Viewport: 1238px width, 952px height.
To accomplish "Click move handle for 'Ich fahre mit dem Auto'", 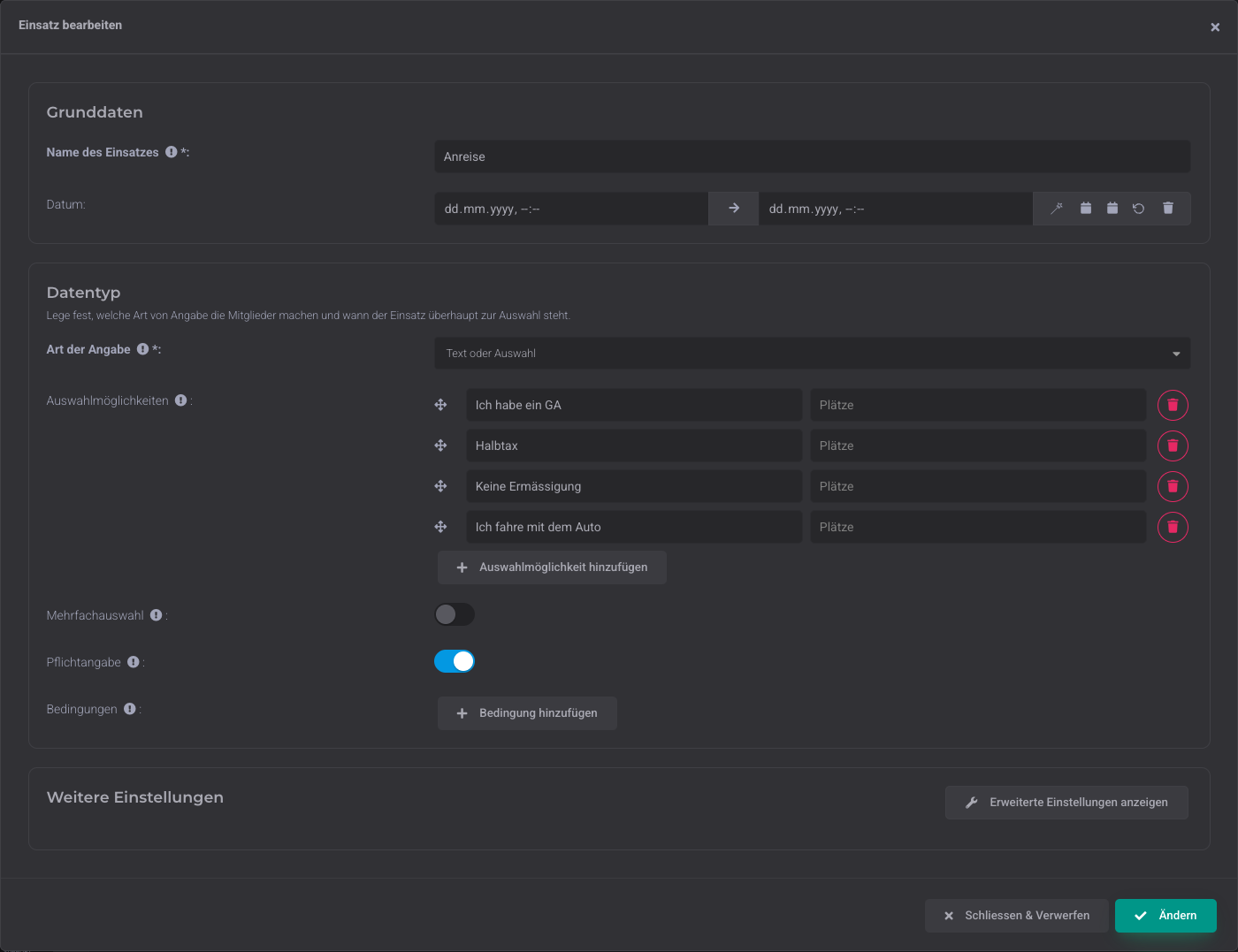I will (440, 527).
